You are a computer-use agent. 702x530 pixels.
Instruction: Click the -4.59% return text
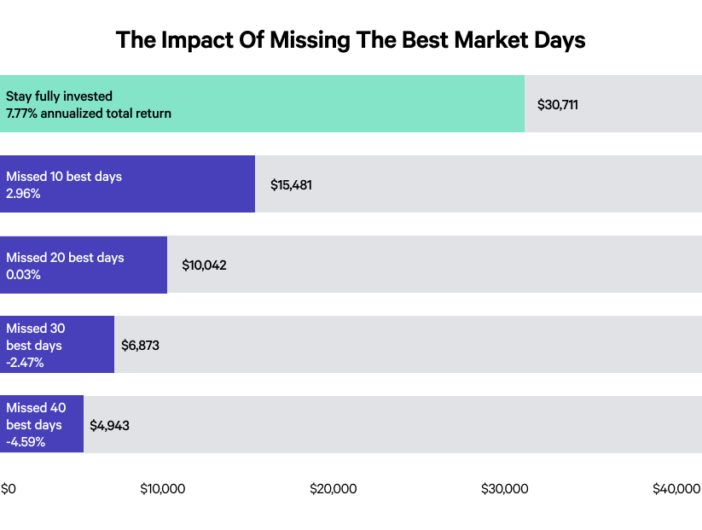[24, 441]
